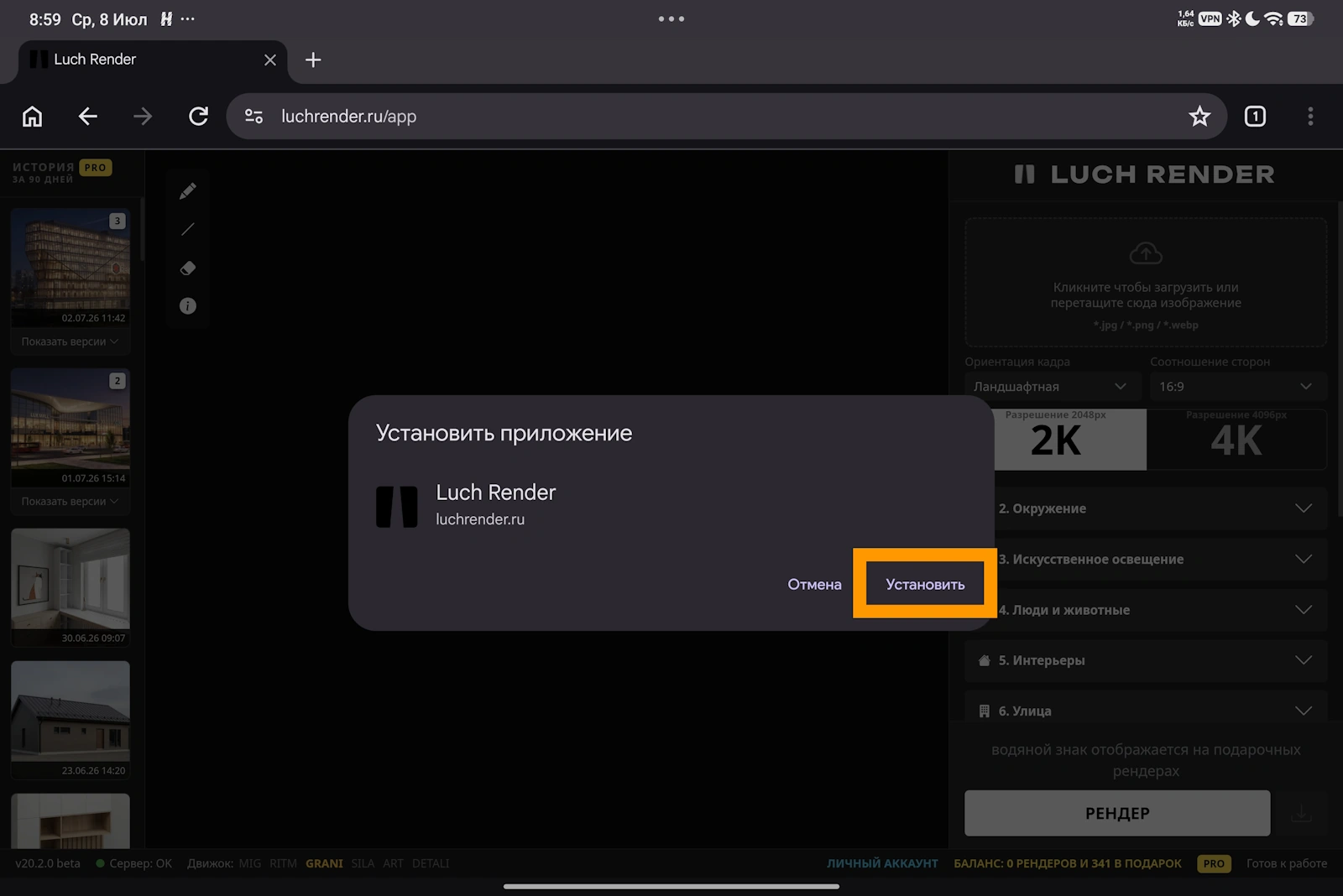Screen dimensions: 1343x896
Task: Select the eraser tool
Action: (188, 268)
